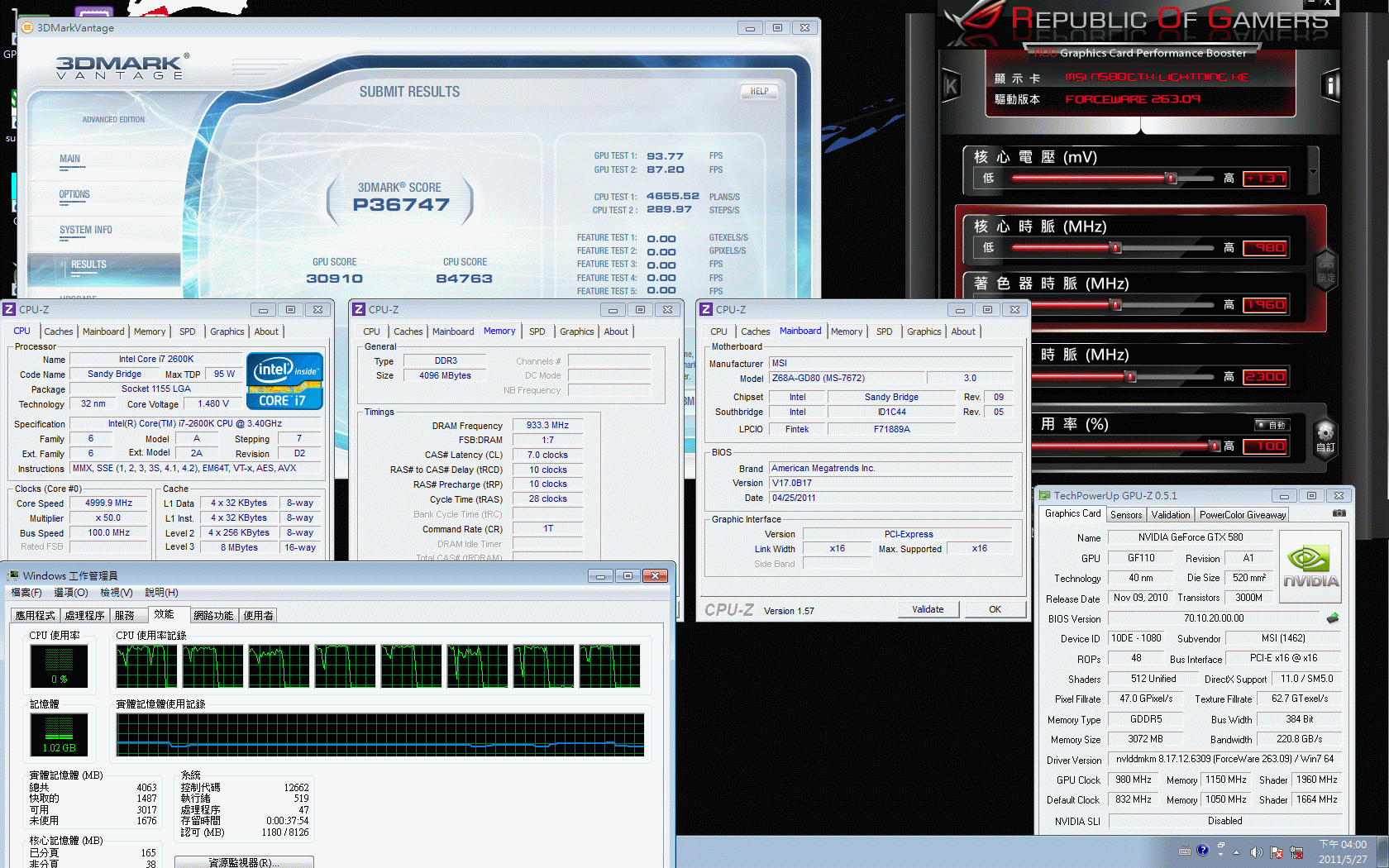Viewport: 1389px width, 868px height.
Task: Click the 資源監視器(R) button
Action: 244,862
